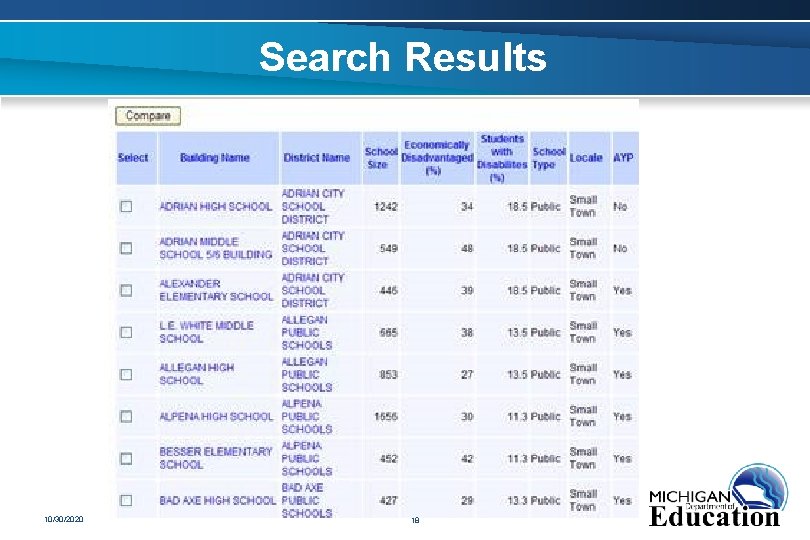Click the School Type column header
The height and width of the screenshot is (540, 810).
[x=549, y=158]
